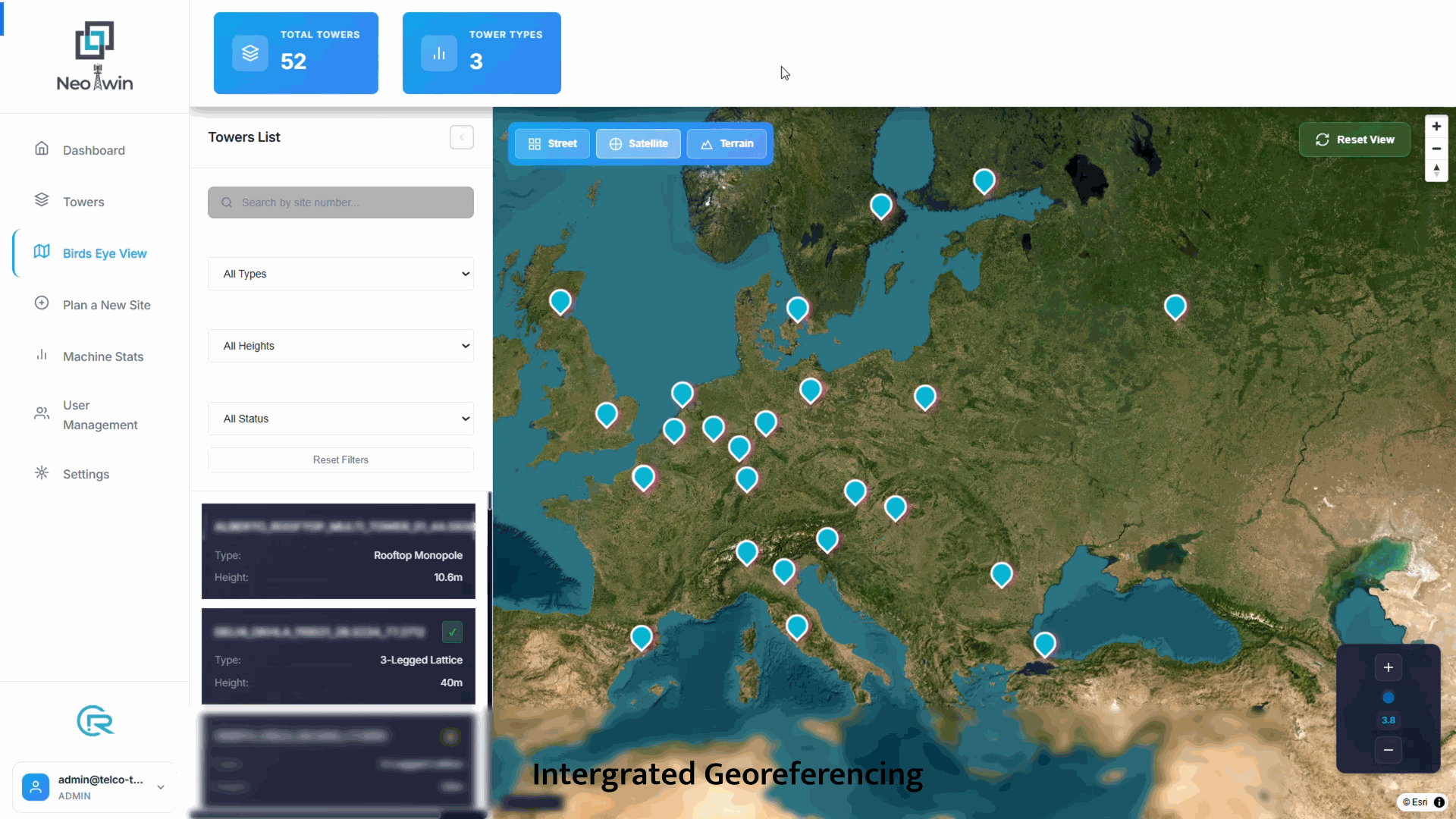Expand the All Heights dropdown
Viewport: 1456px width, 819px height.
click(340, 346)
